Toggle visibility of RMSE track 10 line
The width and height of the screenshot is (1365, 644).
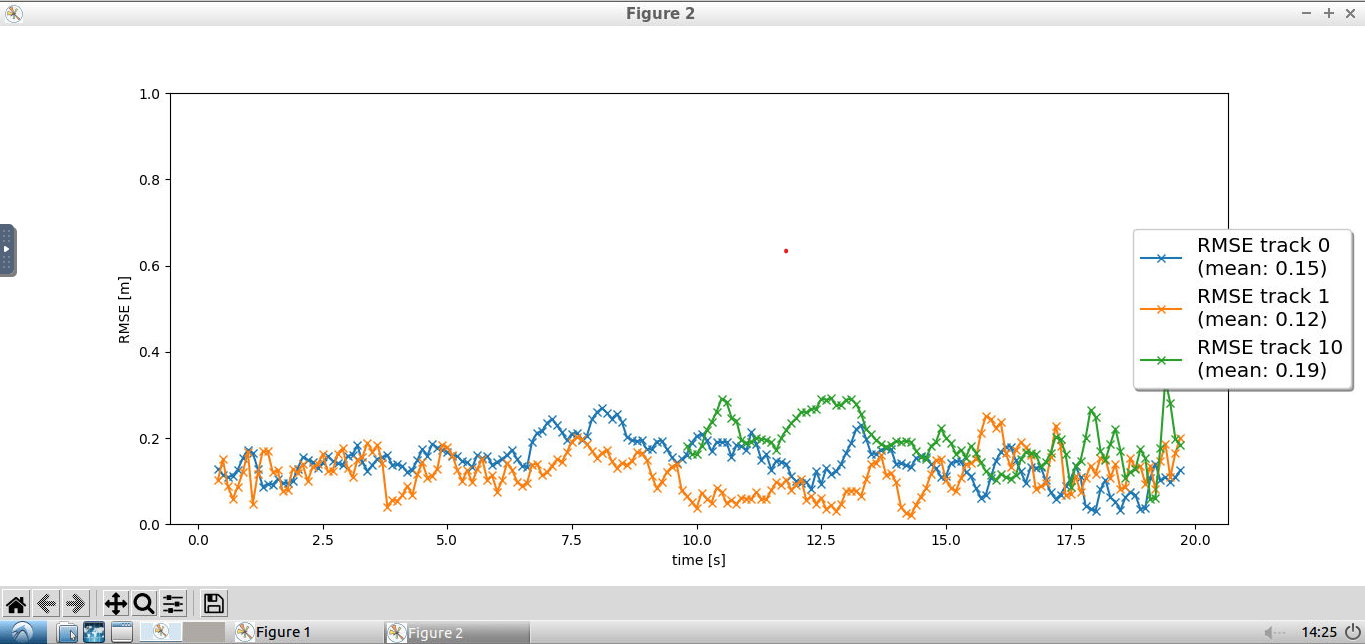(1163, 359)
